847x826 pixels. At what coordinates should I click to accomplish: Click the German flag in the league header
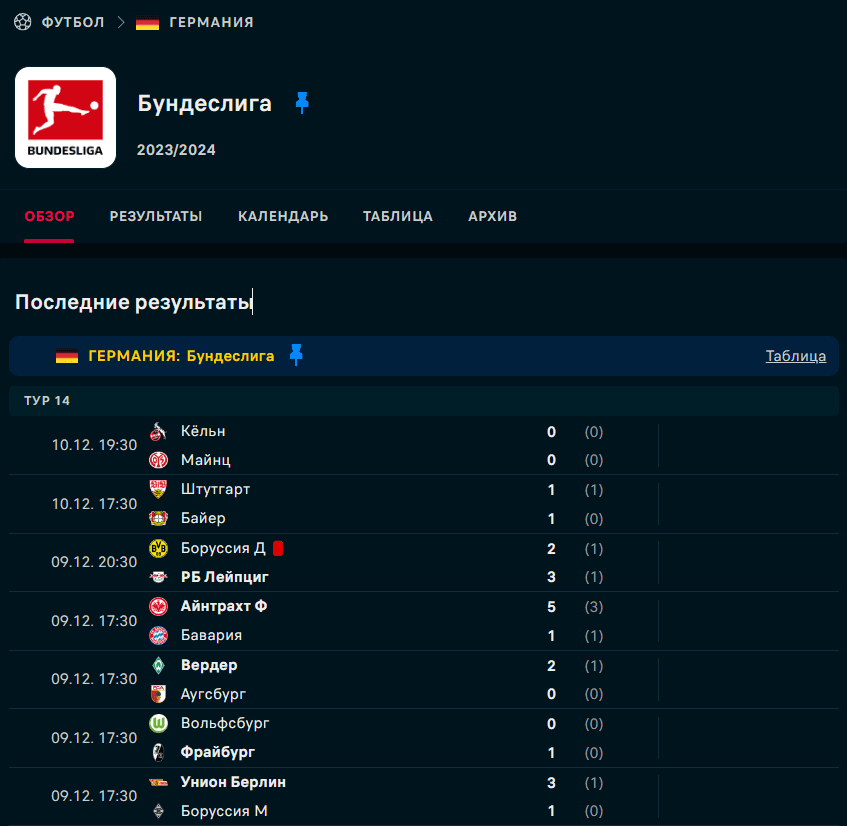pos(67,356)
